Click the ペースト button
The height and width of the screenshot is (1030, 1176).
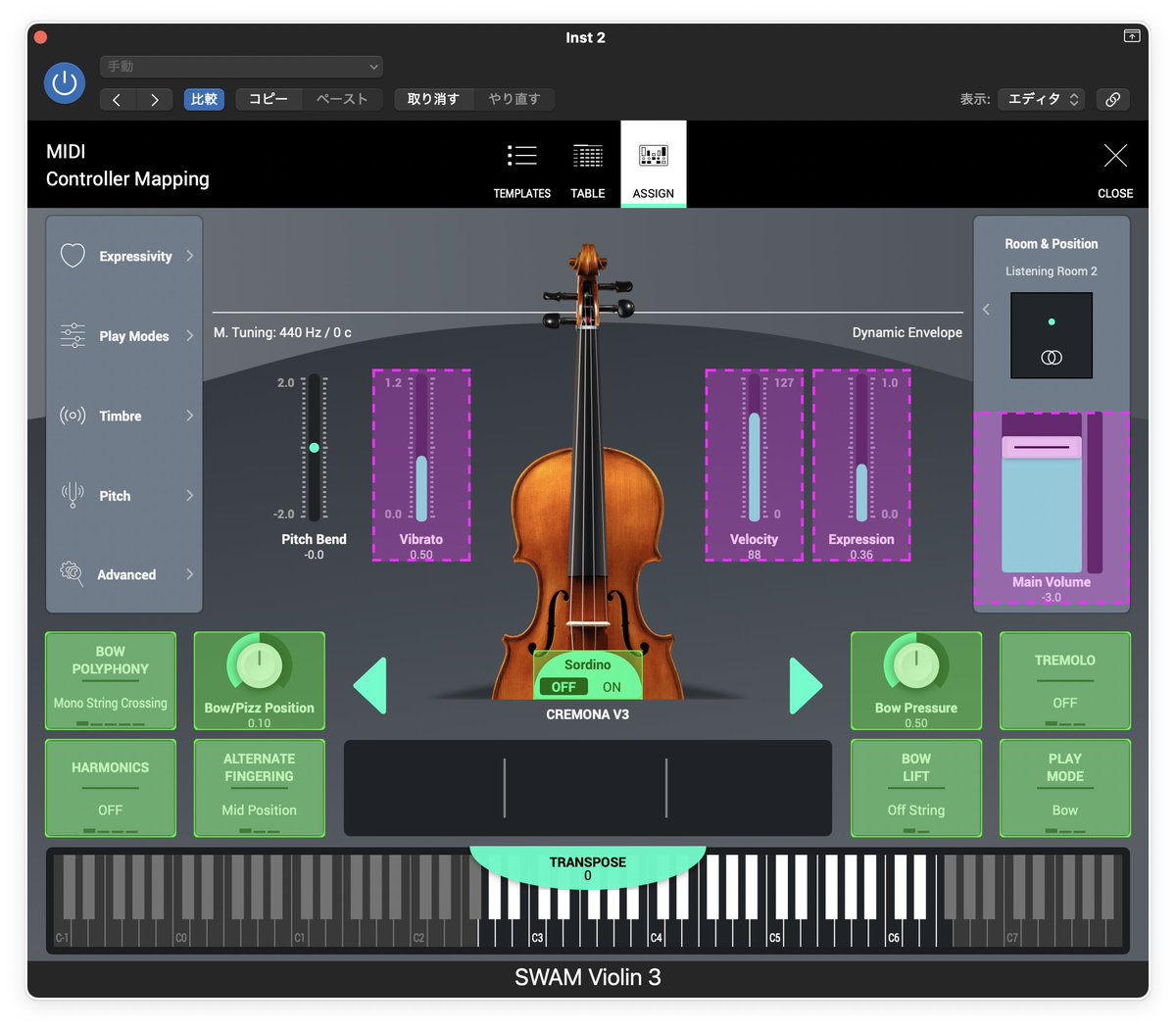(342, 99)
